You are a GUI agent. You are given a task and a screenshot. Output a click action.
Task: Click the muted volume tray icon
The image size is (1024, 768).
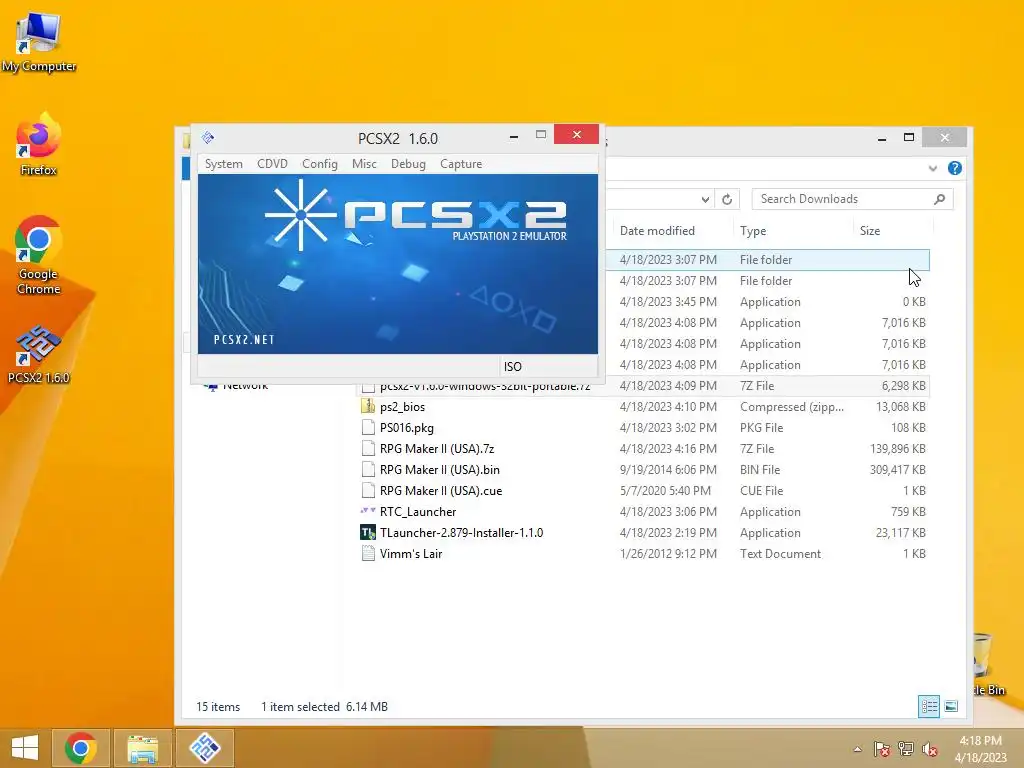point(929,749)
